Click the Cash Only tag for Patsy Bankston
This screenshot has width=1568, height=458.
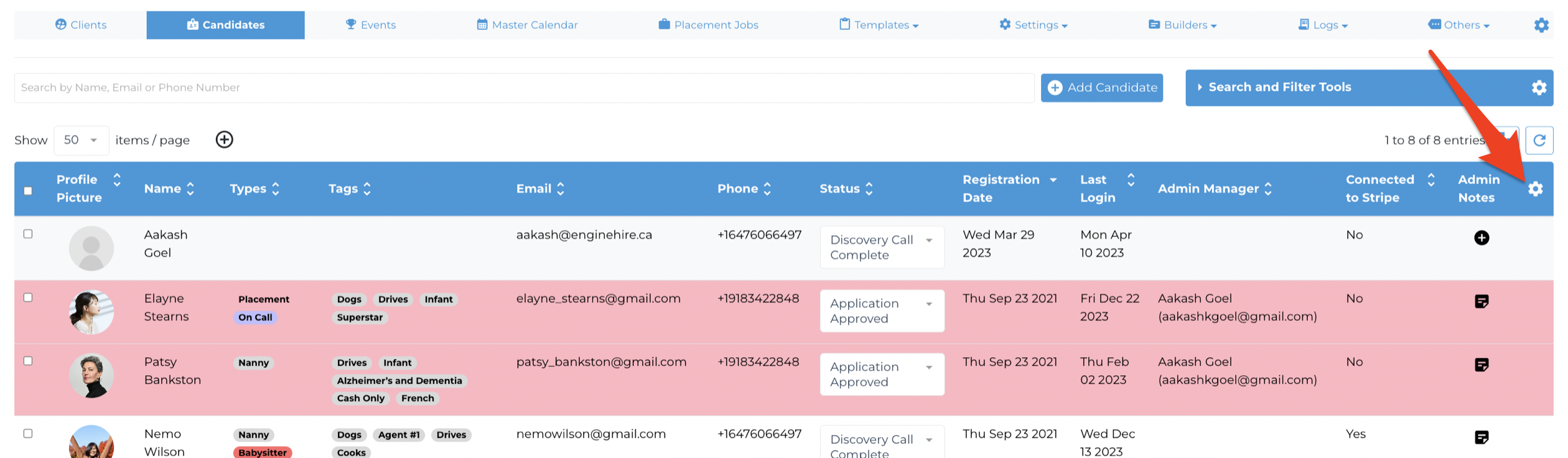click(x=361, y=398)
